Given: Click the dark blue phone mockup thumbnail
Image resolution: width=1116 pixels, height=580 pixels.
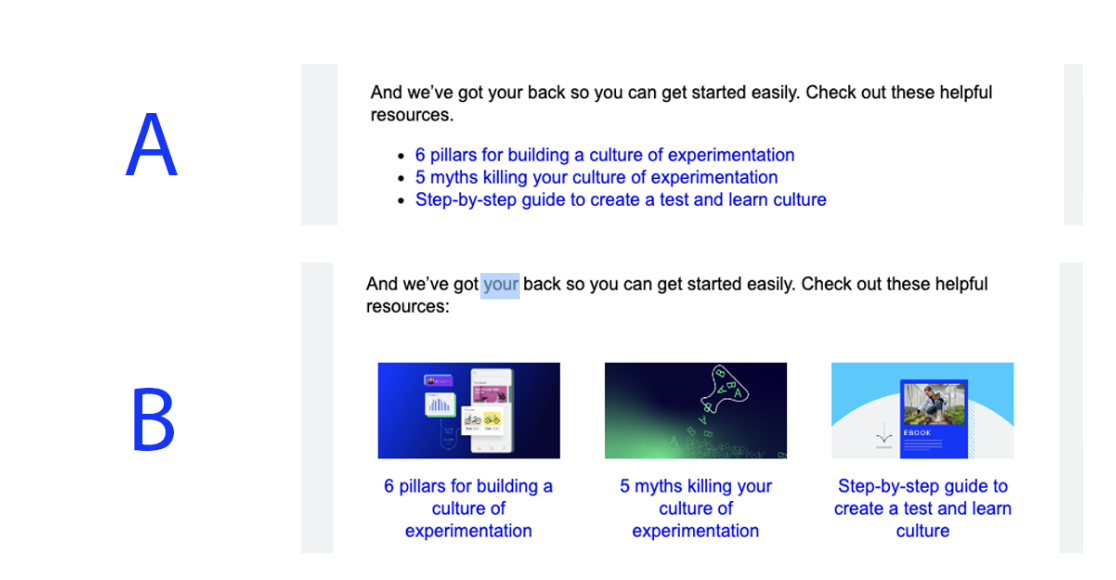Looking at the screenshot, I should (x=468, y=410).
